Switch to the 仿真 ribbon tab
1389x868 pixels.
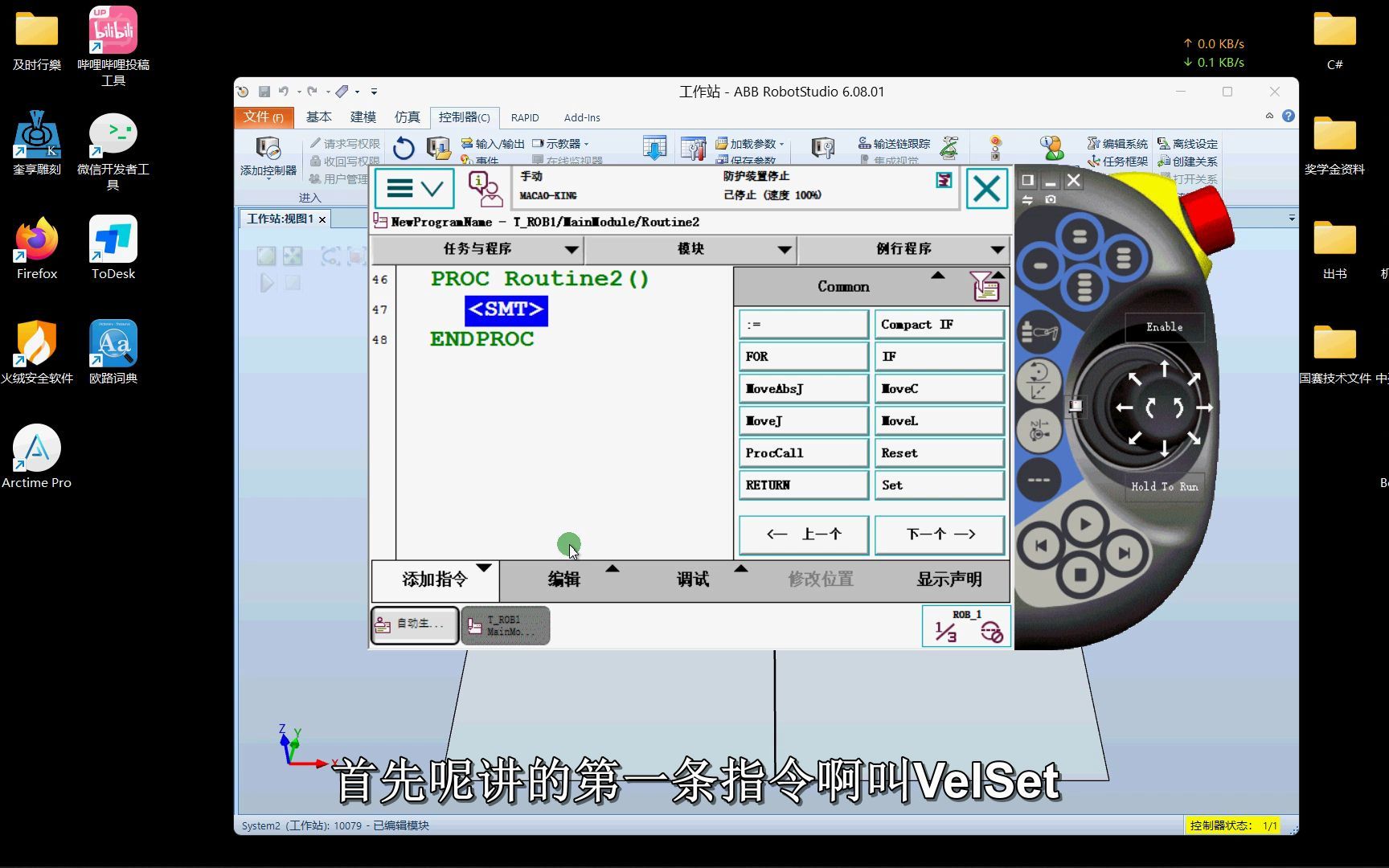(407, 117)
